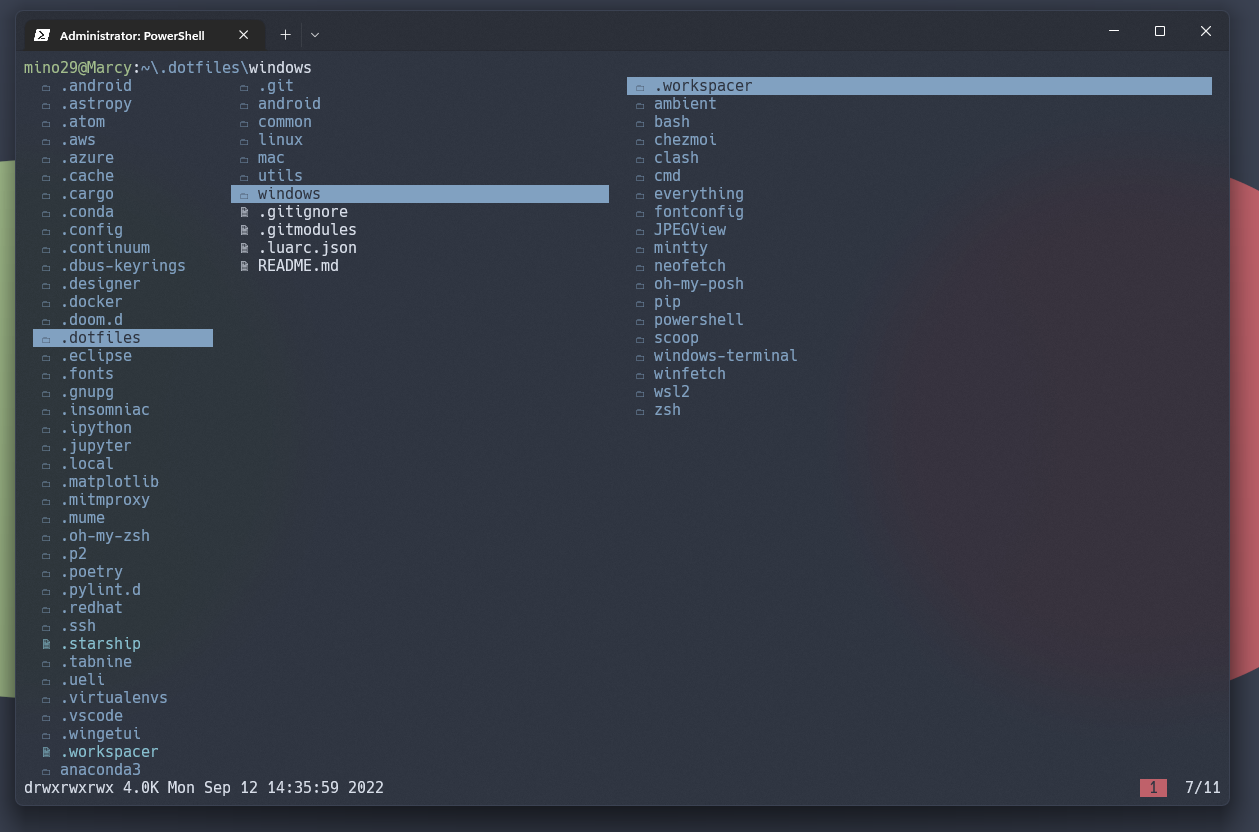
Task: Select the pip folder
Action: (x=667, y=302)
